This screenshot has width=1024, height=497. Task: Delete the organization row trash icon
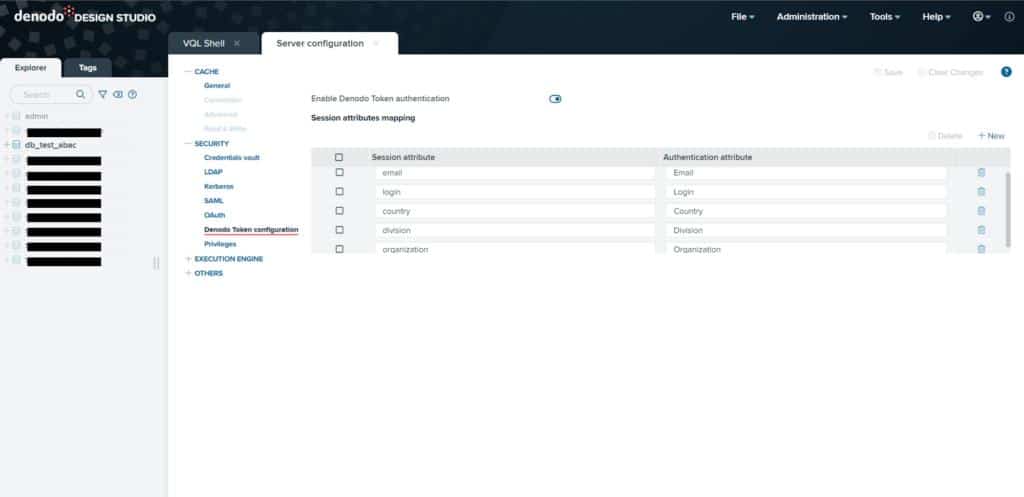pyautogui.click(x=981, y=249)
